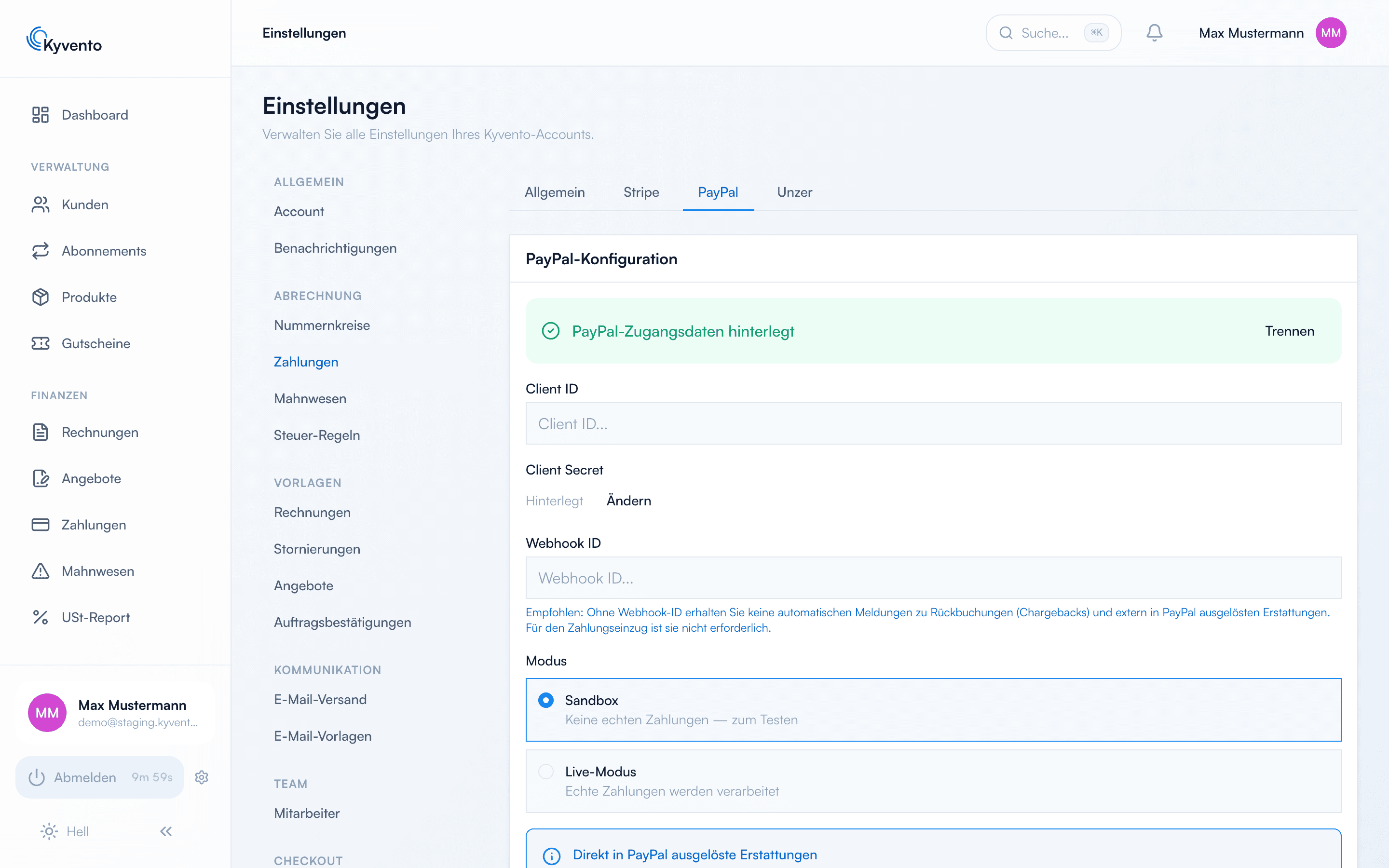Click the MM avatar in top bar
This screenshot has height=868, width=1389.
(x=1331, y=33)
